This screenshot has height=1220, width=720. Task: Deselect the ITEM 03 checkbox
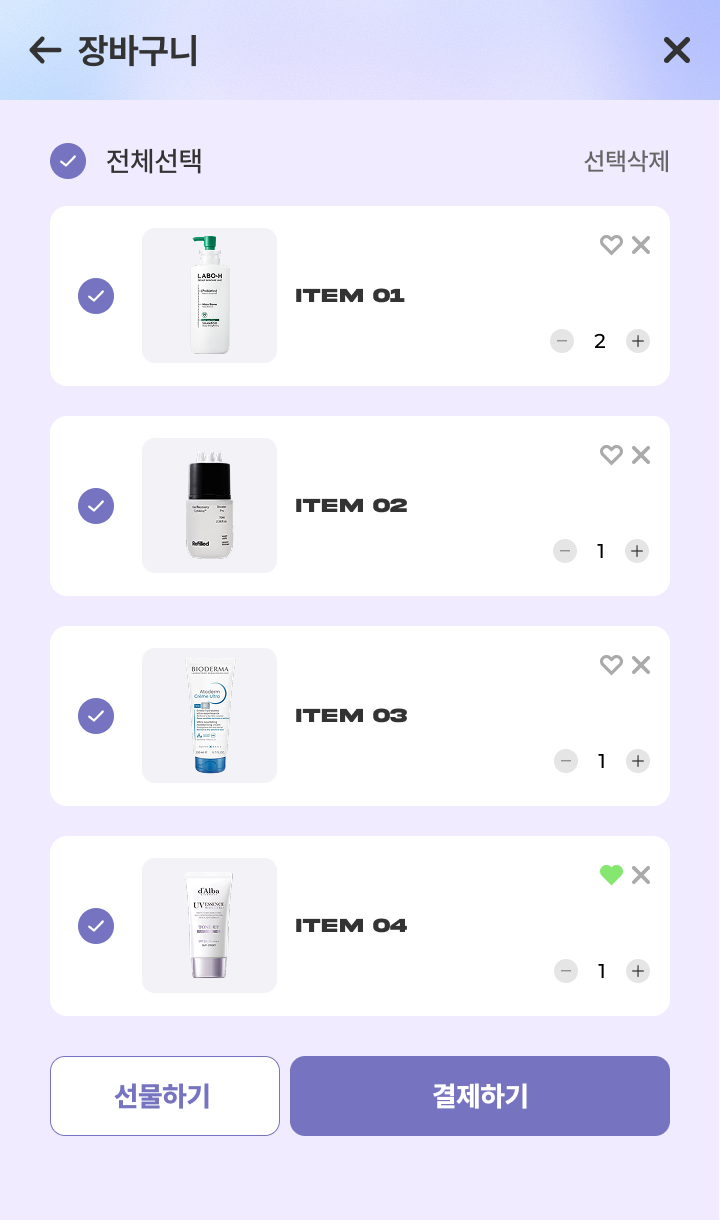[x=96, y=716]
